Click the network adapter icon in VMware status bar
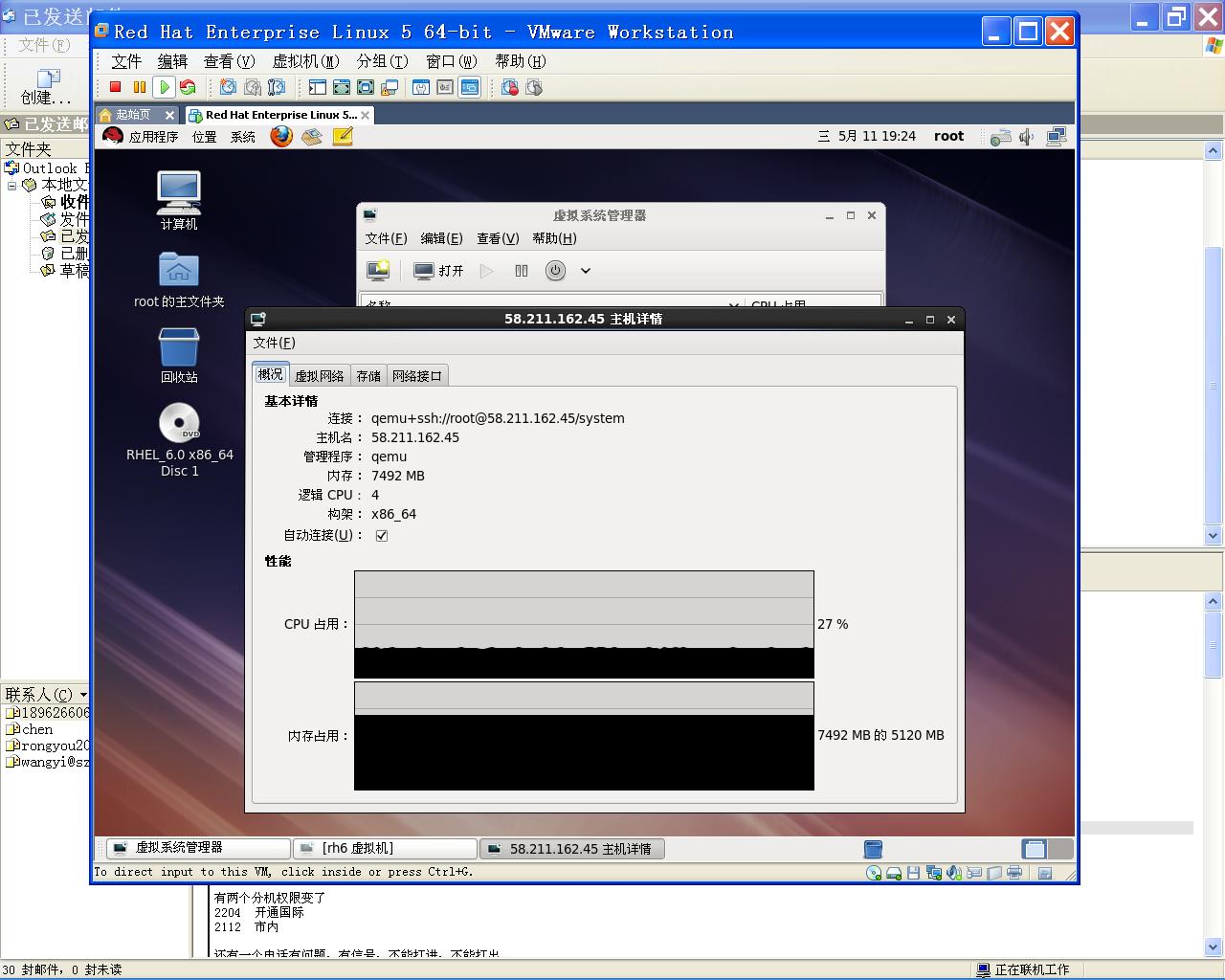This screenshot has width=1225, height=980. click(934, 873)
